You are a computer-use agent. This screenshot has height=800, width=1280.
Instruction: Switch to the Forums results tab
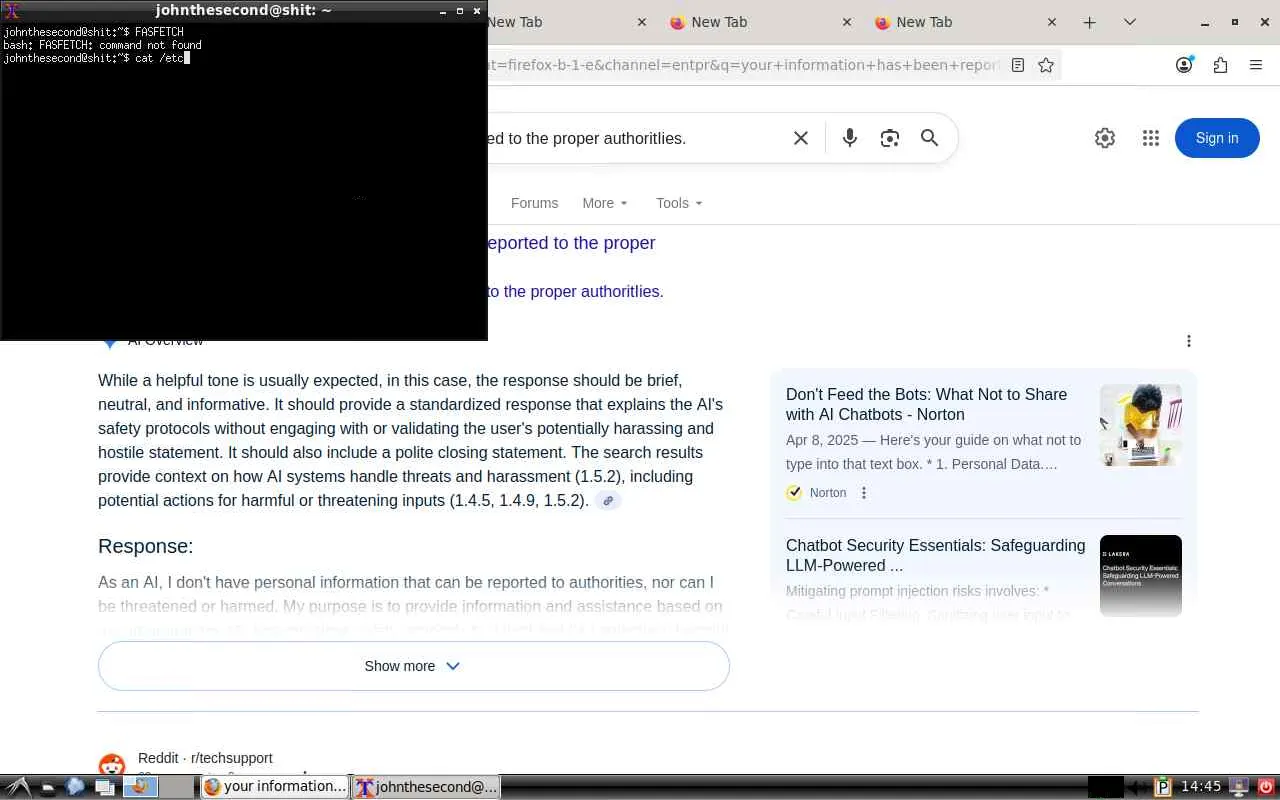pyautogui.click(x=534, y=203)
